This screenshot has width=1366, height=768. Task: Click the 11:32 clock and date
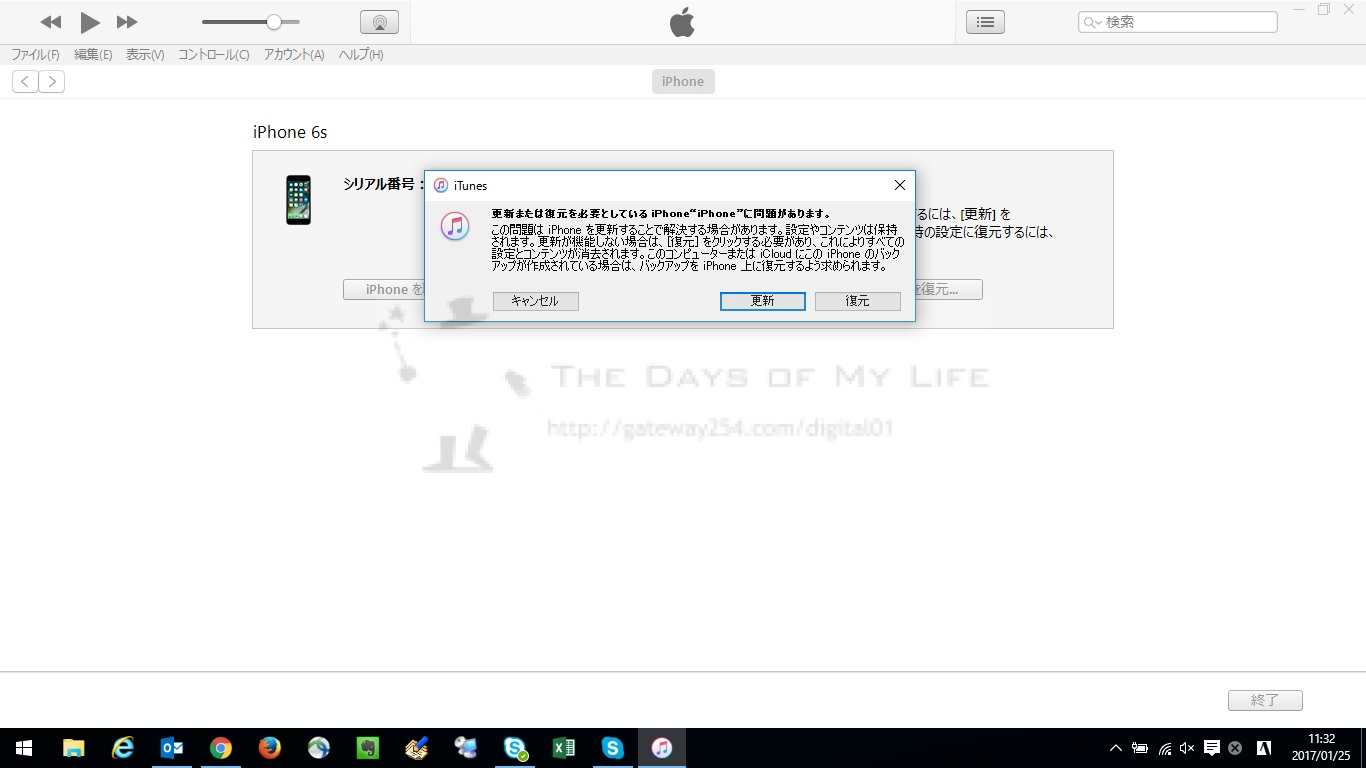click(x=1322, y=748)
